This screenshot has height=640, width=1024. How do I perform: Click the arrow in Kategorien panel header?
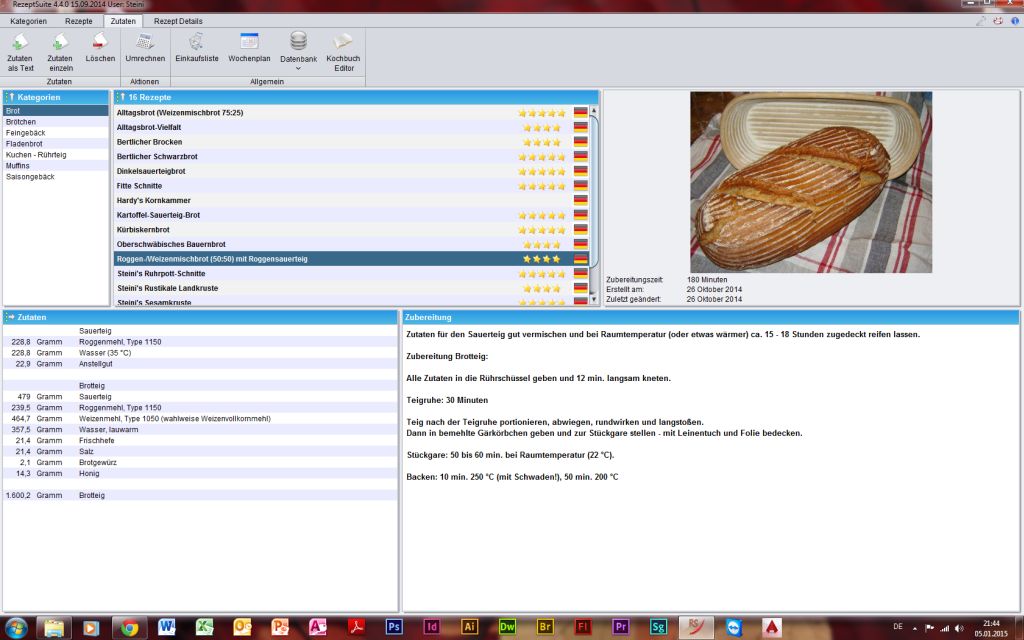click(x=10, y=97)
